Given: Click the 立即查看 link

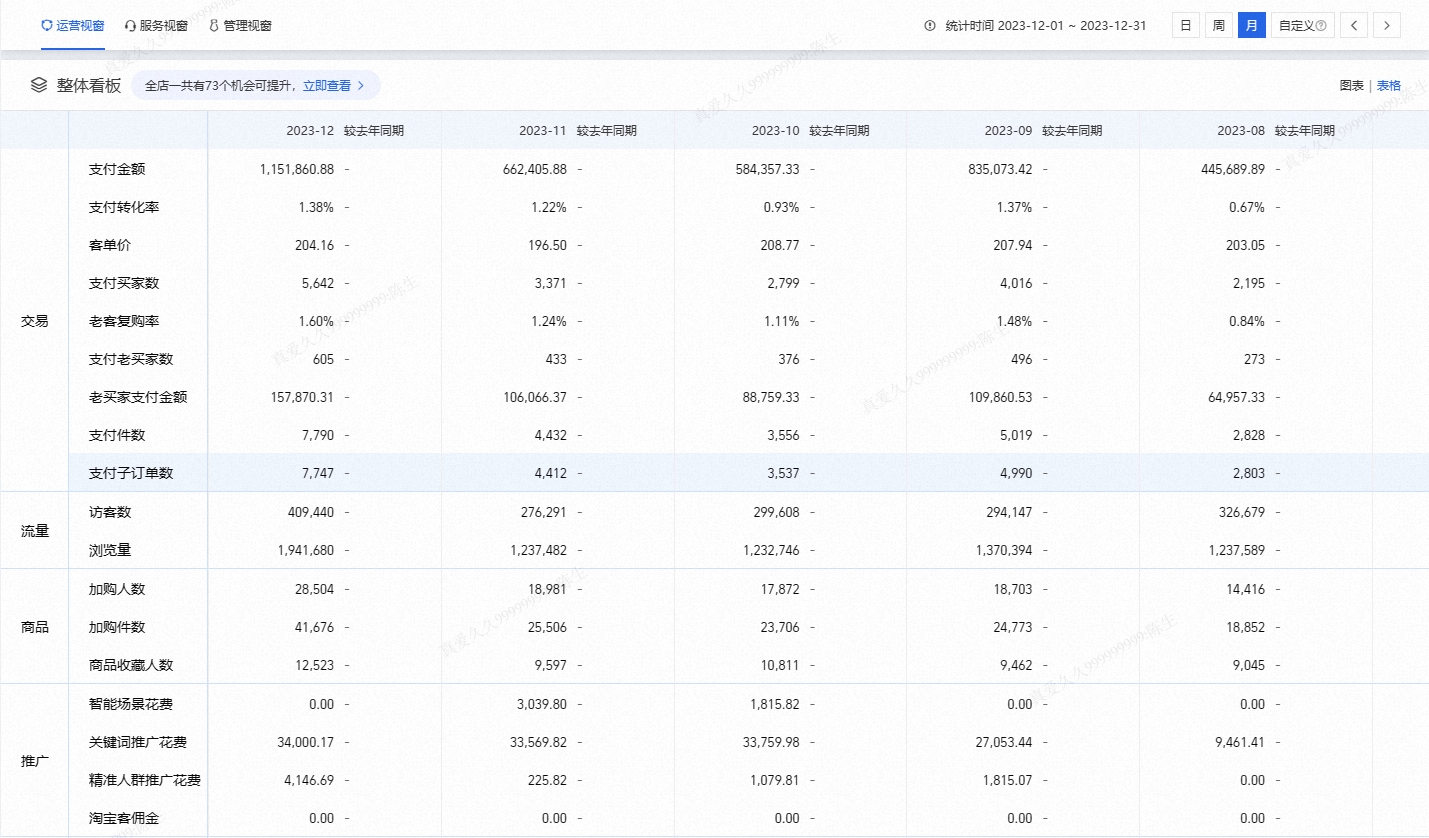Looking at the screenshot, I should (327, 86).
